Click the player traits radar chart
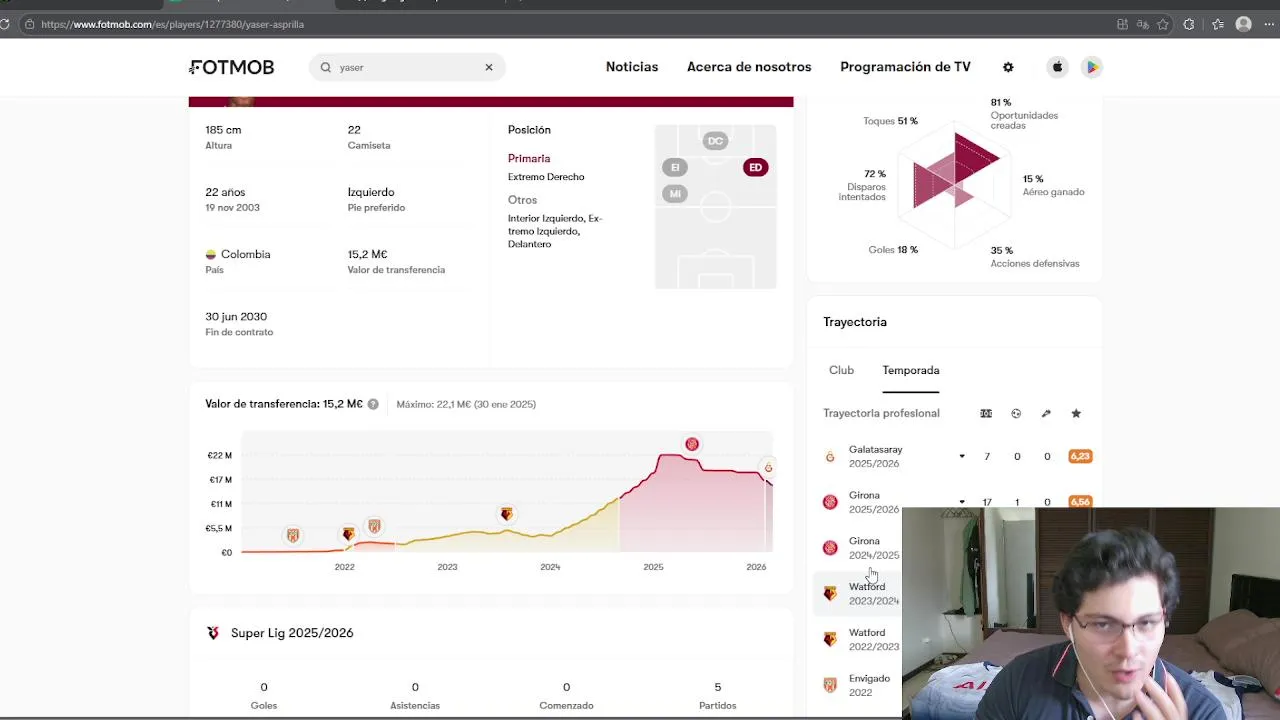Screen dimensions: 1280x720 pyautogui.click(x=956, y=186)
